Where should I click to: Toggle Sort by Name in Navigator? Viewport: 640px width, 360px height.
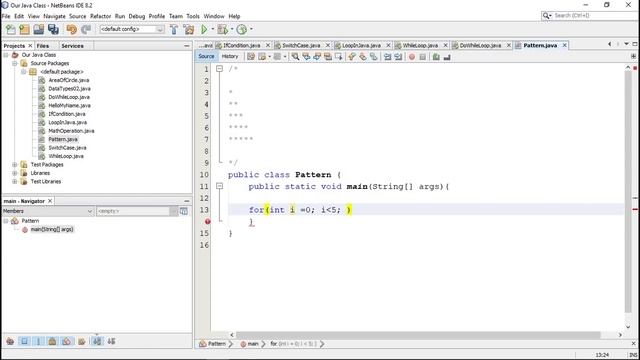pos(97,341)
